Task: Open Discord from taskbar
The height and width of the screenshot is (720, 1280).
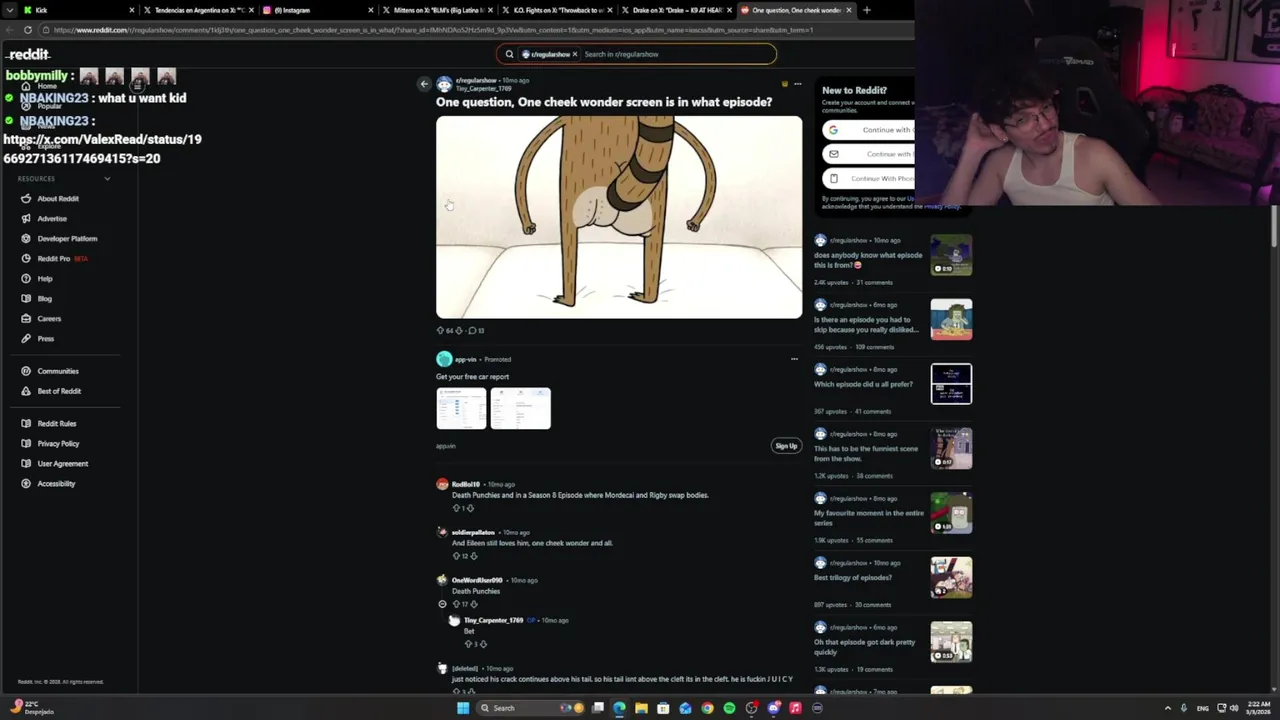Action: point(773,708)
